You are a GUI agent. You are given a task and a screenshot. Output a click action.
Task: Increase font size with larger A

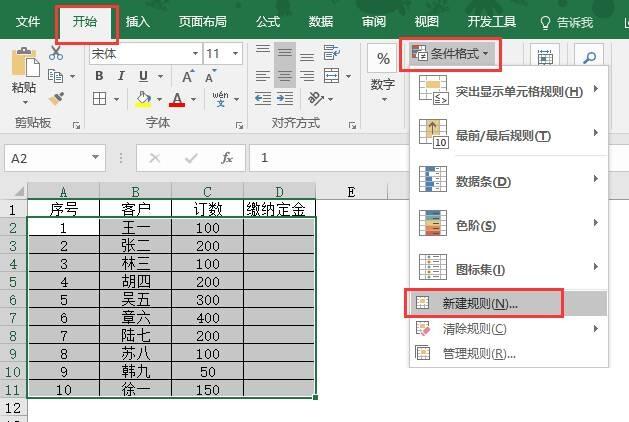[x=188, y=76]
